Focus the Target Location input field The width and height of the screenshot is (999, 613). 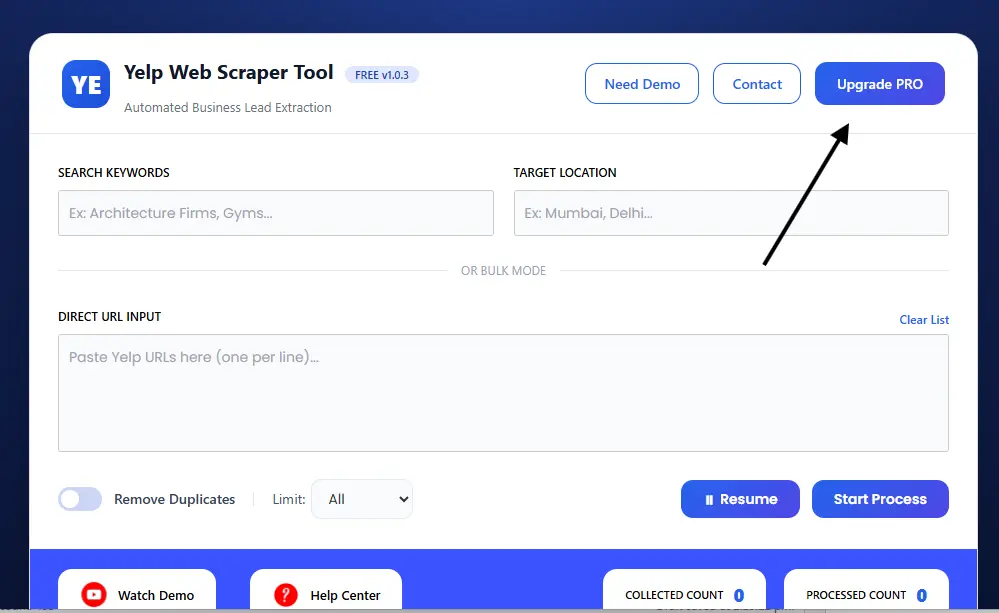pyautogui.click(x=731, y=213)
